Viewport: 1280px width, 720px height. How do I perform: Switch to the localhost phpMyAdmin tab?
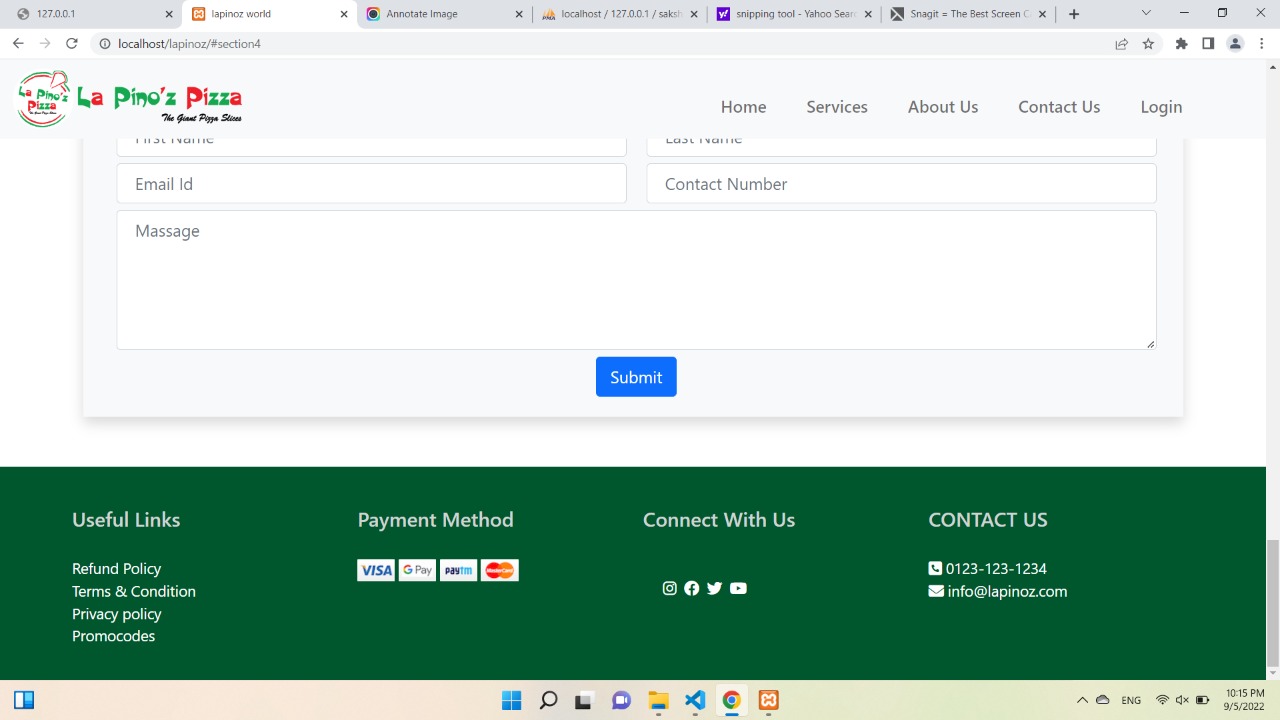coord(619,14)
